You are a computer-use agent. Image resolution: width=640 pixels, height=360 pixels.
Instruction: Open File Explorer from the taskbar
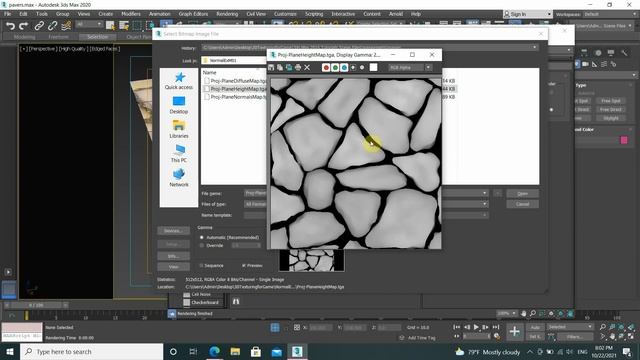coord(235,351)
